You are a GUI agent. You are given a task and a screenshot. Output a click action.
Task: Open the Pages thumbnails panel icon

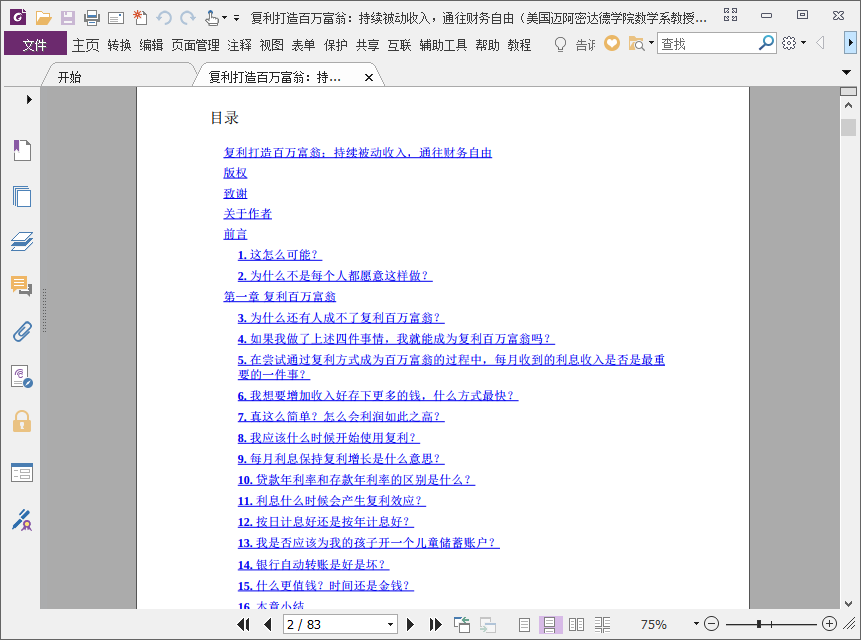point(22,196)
